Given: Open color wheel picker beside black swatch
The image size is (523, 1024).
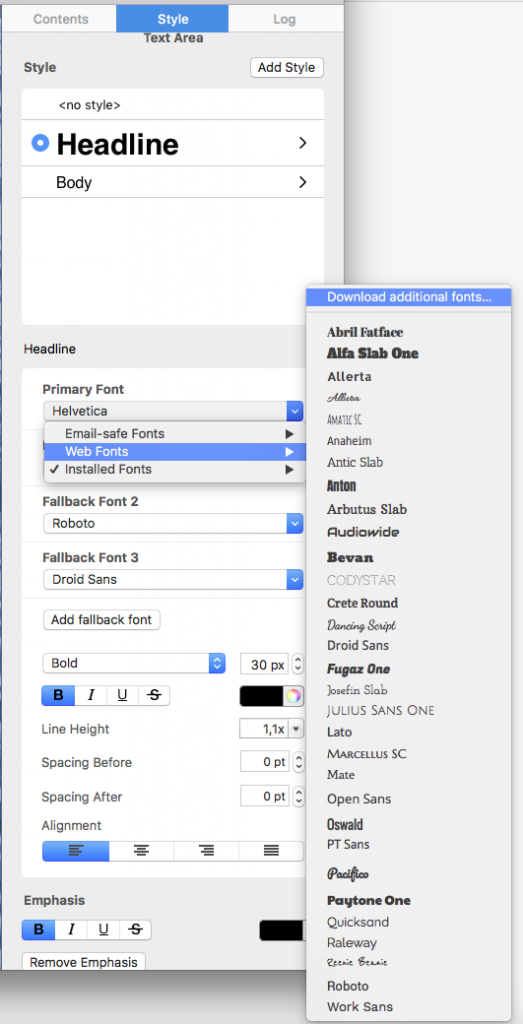Looking at the screenshot, I should click(x=293, y=696).
